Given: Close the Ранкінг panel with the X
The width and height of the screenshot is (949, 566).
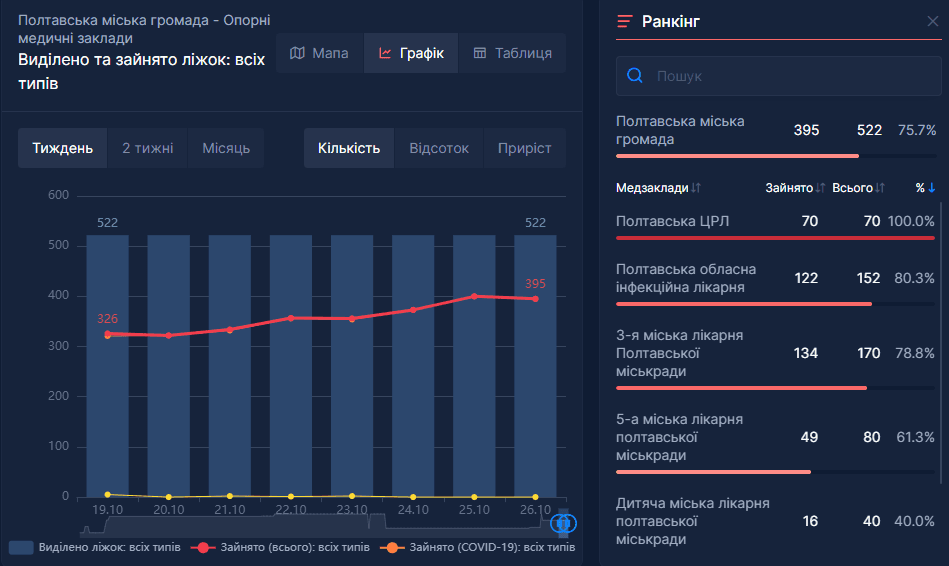Looking at the screenshot, I should [x=933, y=21].
